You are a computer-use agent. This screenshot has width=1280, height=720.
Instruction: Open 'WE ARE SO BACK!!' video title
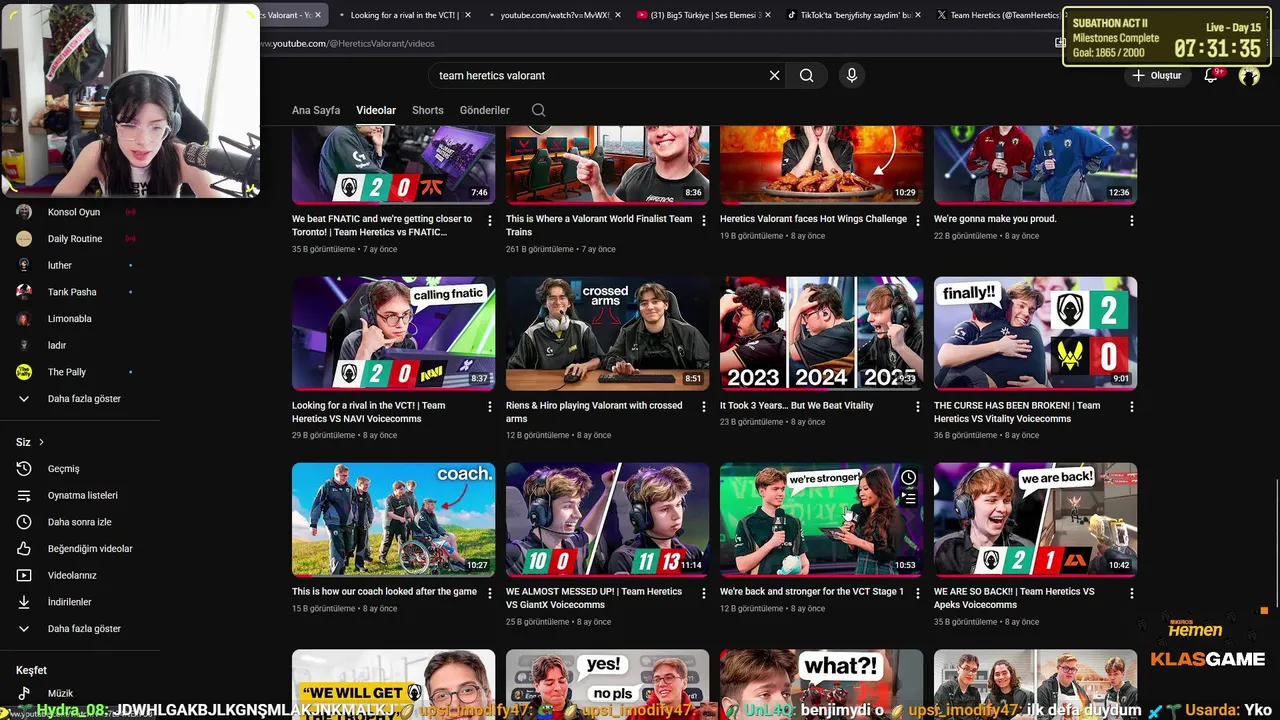(x=1014, y=598)
